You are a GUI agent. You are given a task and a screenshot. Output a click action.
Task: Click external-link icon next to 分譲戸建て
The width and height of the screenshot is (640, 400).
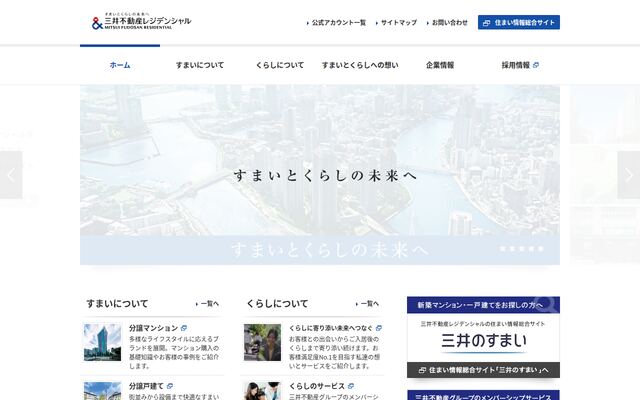[170, 386]
